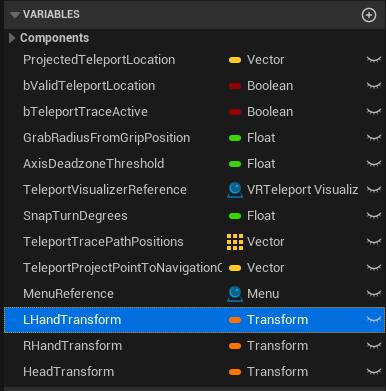Click the yellow Vector pill for ProjectedTeleportLocation
Screen dimensions: 386x391
[x=235, y=60]
